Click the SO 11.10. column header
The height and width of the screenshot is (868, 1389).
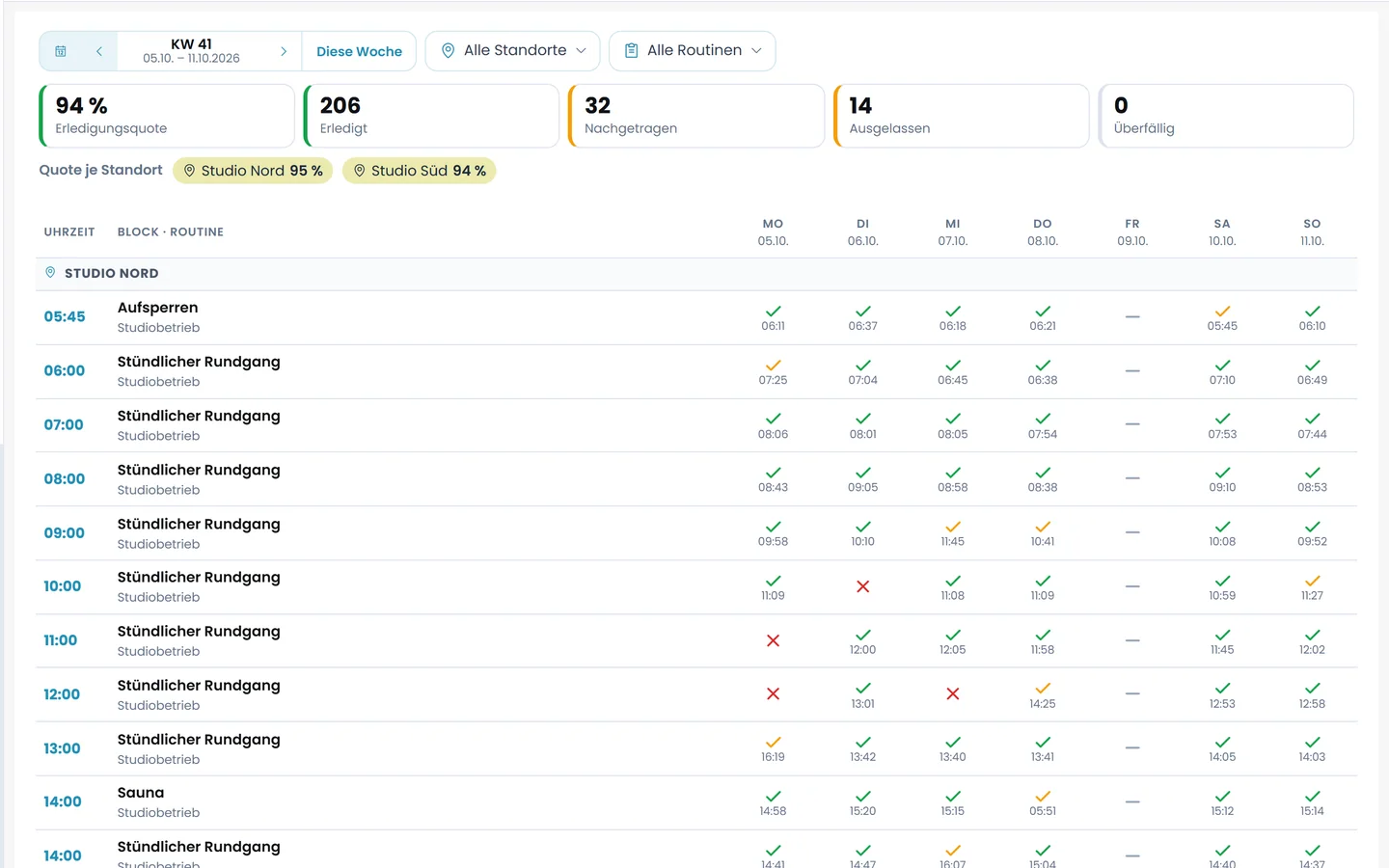pos(1312,231)
